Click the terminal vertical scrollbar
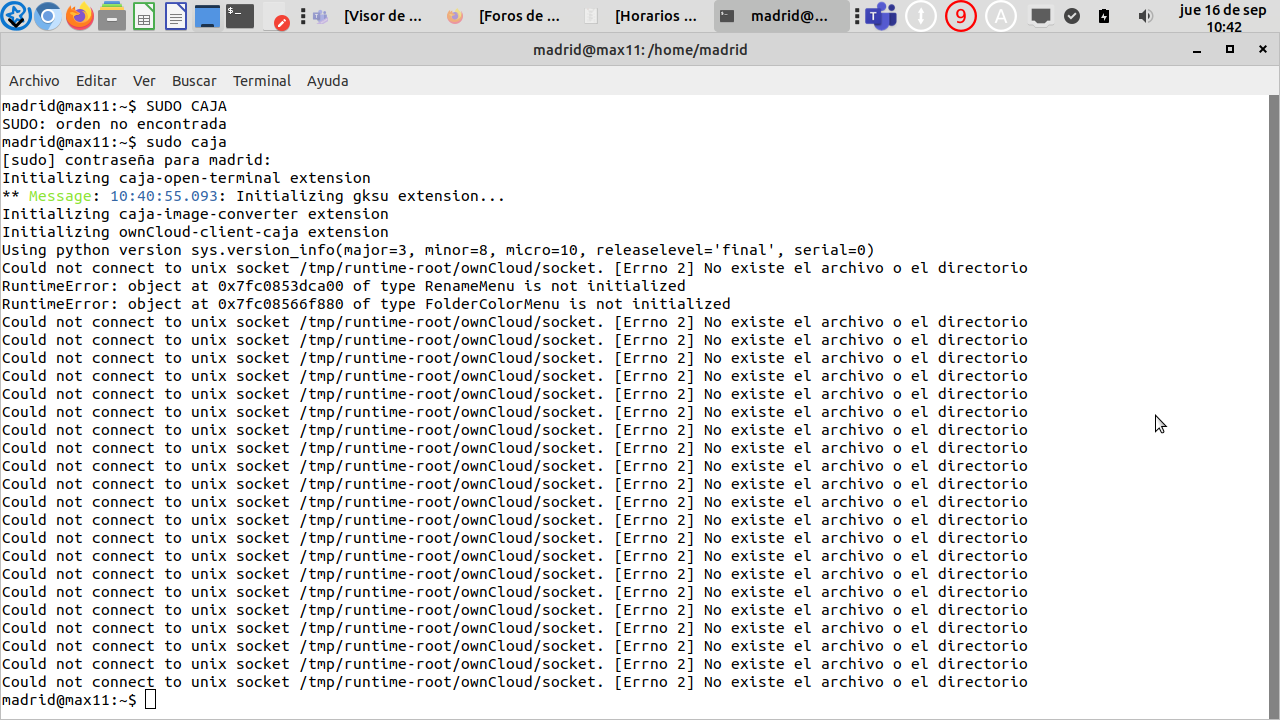The image size is (1280, 720). (1273, 400)
